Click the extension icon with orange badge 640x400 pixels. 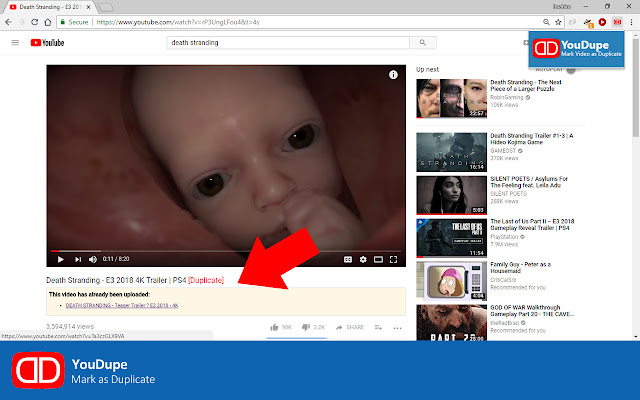(x=588, y=22)
